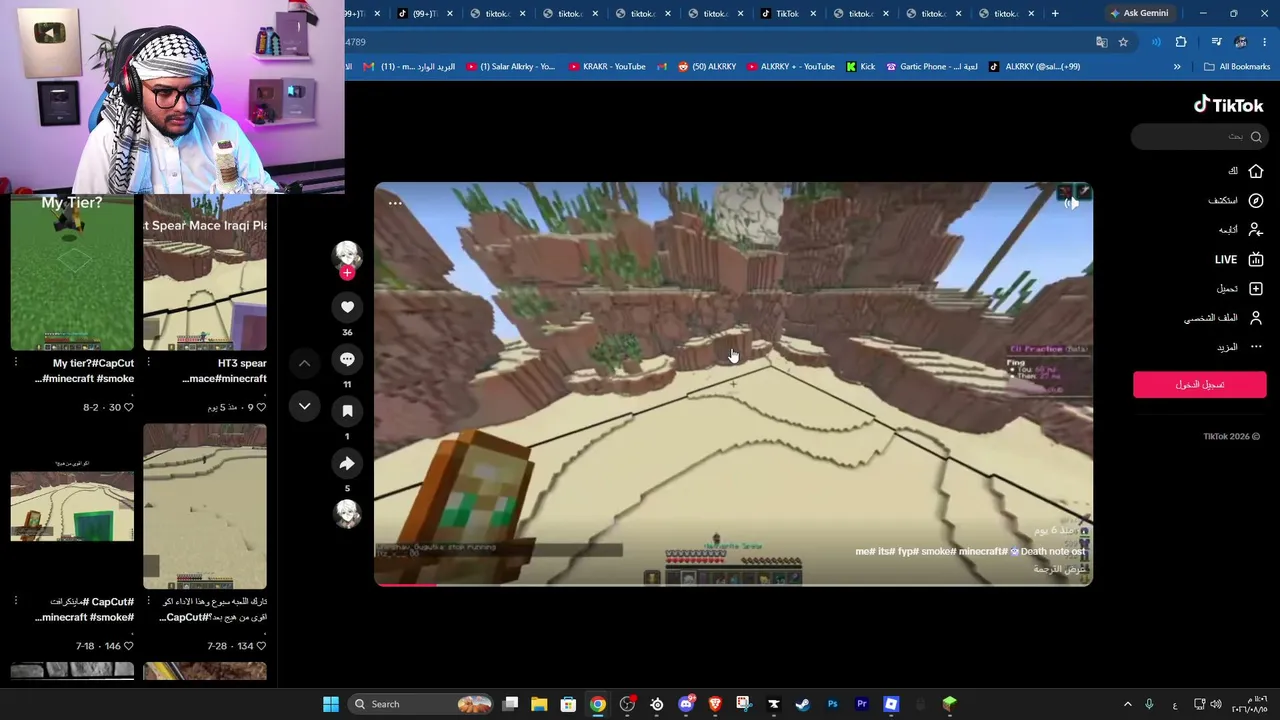Screen dimensions: 1280x720
Task: Open Premiere Pro from the taskbar
Action: click(x=861, y=704)
